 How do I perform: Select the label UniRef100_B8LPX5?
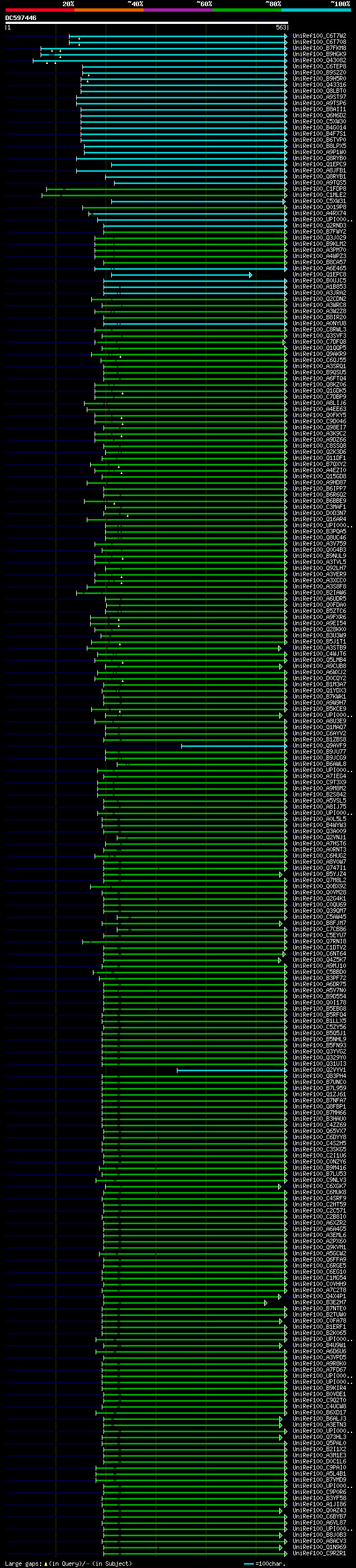click(x=319, y=146)
